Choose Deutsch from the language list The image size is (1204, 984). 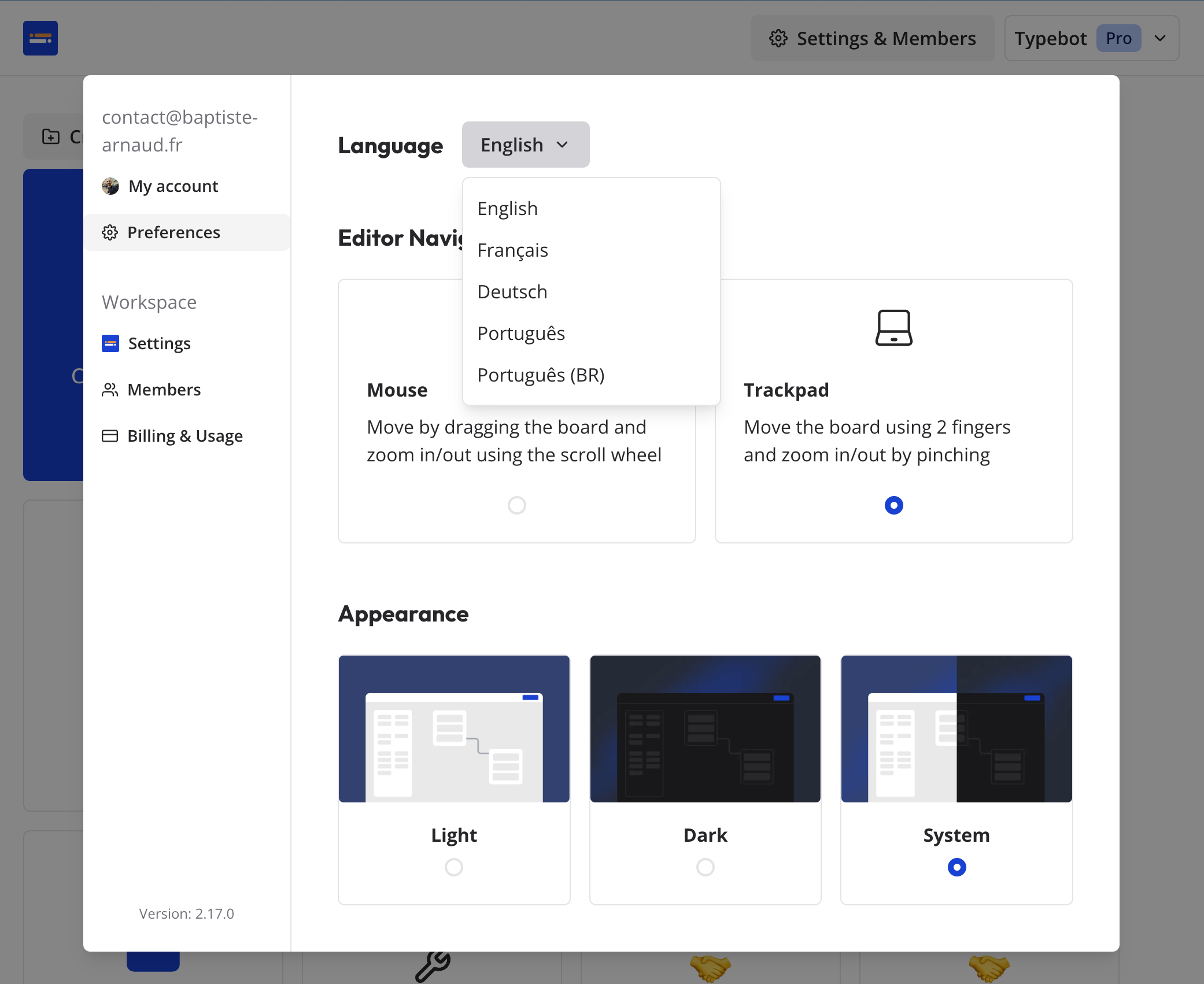[x=512, y=292]
